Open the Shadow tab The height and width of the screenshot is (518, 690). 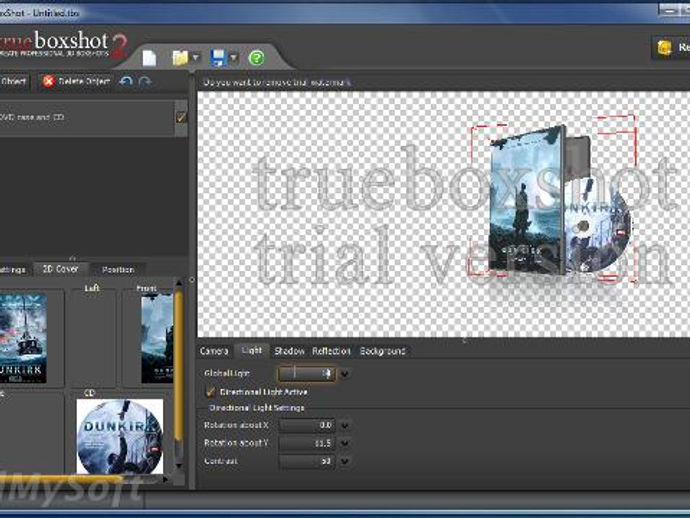[289, 351]
